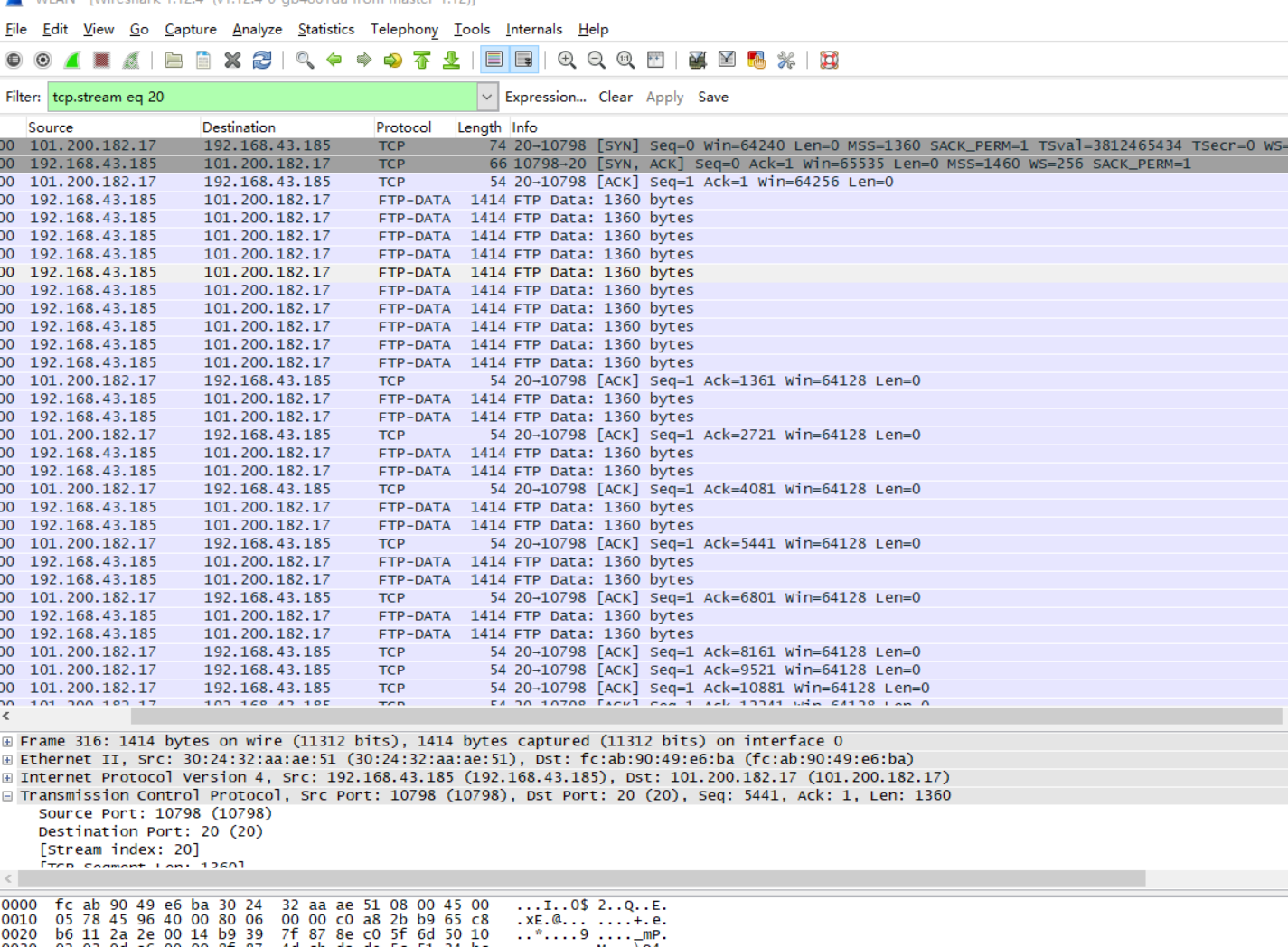The width and height of the screenshot is (1288, 947).
Task: Apply the display filter
Action: click(x=664, y=97)
